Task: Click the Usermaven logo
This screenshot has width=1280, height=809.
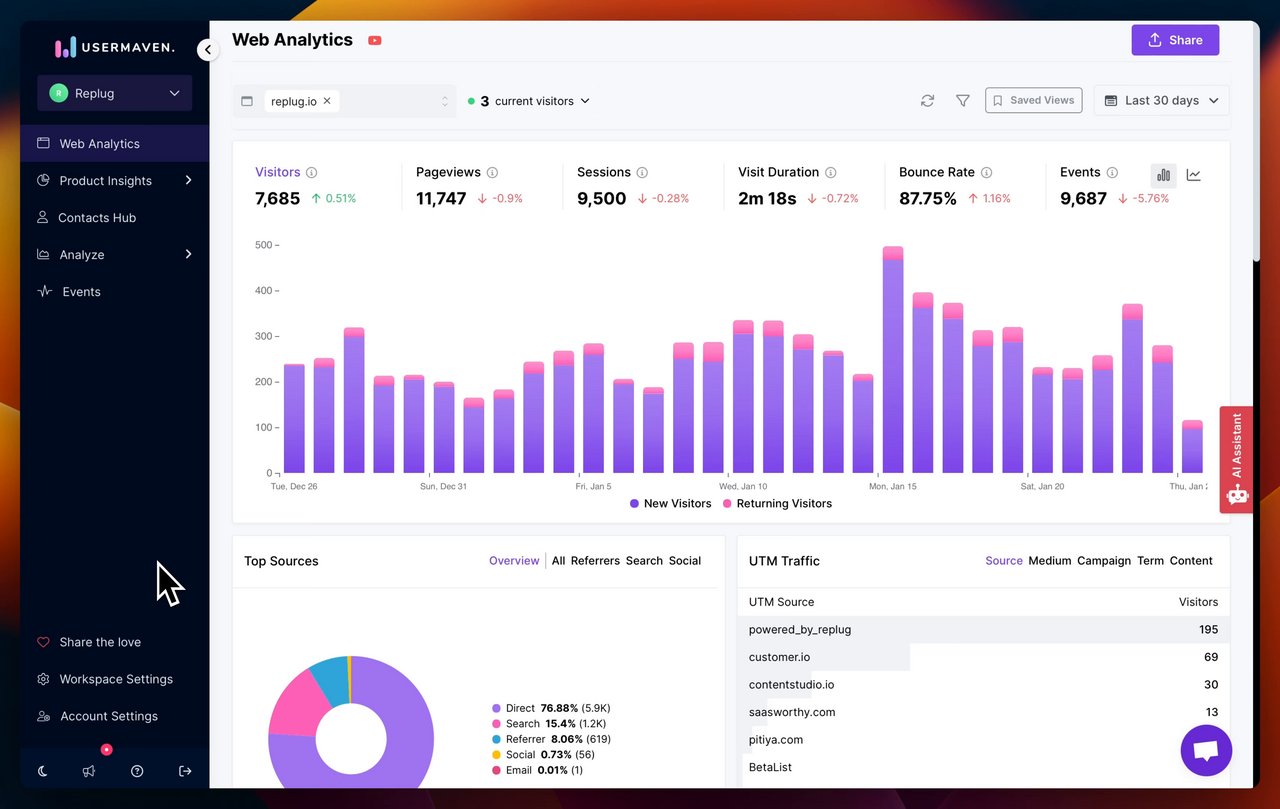Action: pyautogui.click(x=114, y=47)
